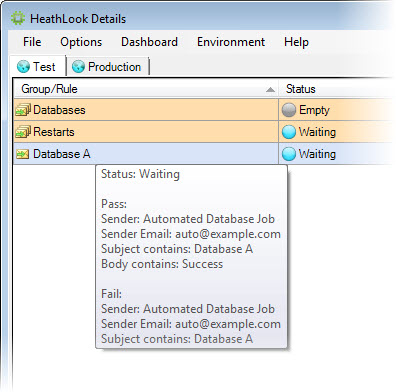Click the globe icon on Test tab

(23, 67)
